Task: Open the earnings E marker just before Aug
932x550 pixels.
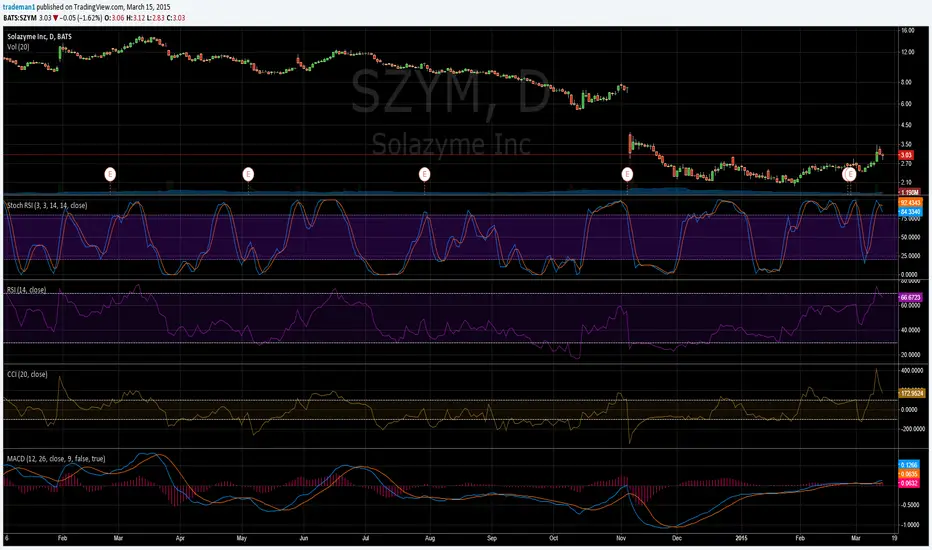Action: click(424, 174)
